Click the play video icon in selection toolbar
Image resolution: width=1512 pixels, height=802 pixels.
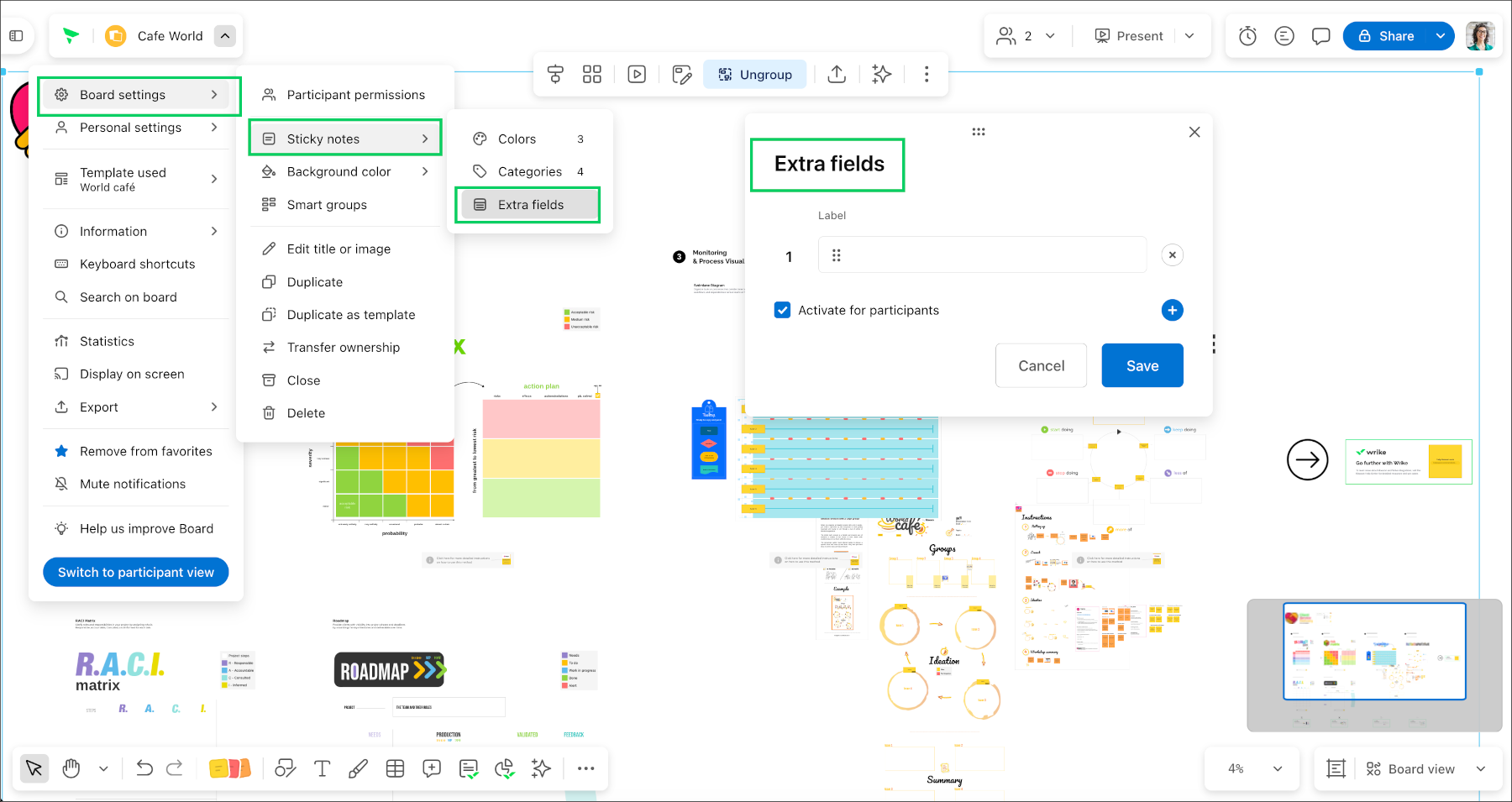coord(637,75)
